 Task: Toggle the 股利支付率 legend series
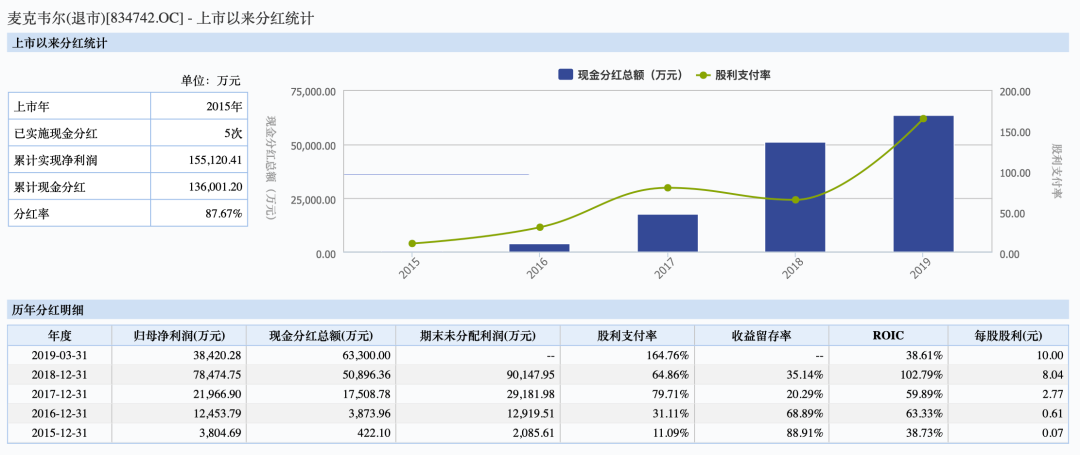733,74
